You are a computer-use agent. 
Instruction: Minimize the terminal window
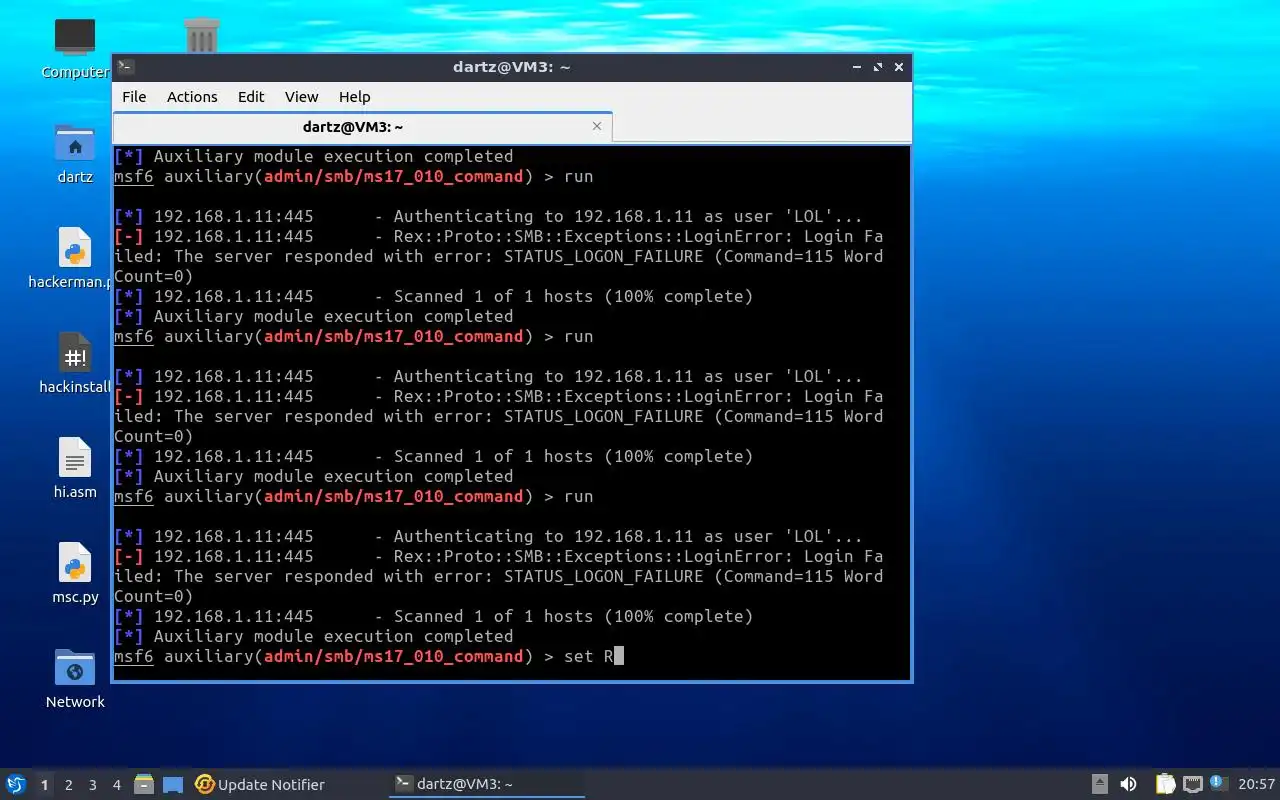point(857,67)
